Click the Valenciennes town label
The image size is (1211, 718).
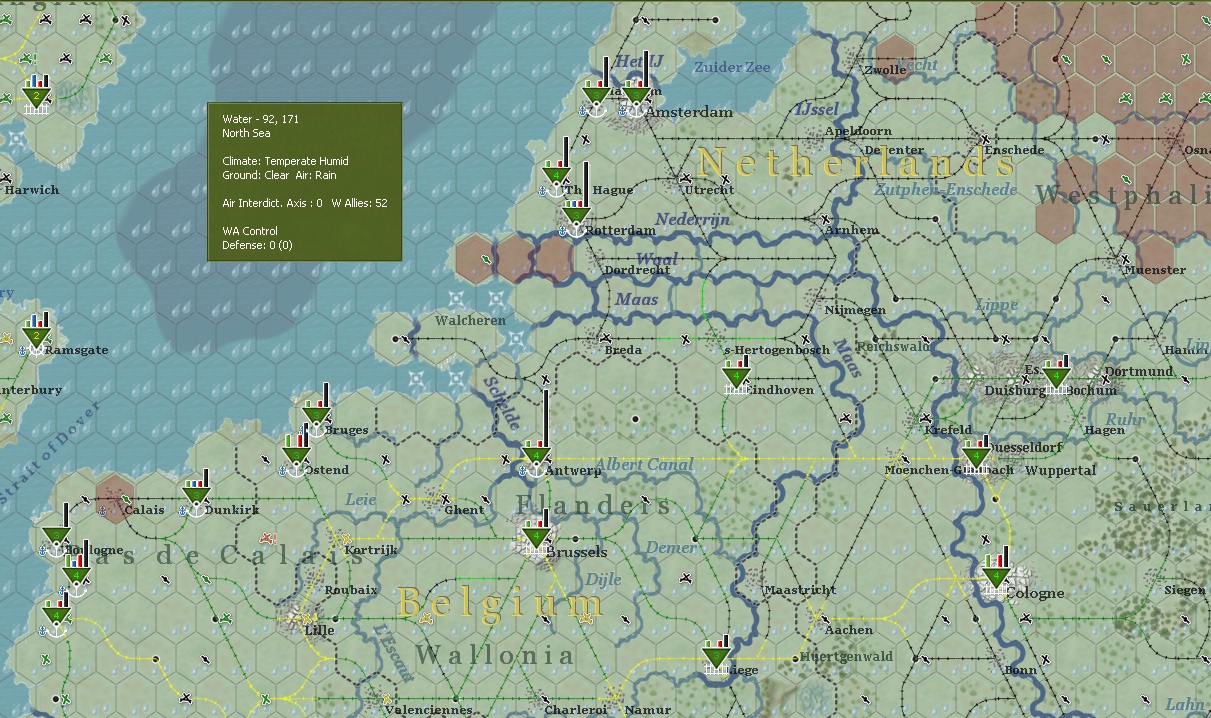tap(429, 710)
